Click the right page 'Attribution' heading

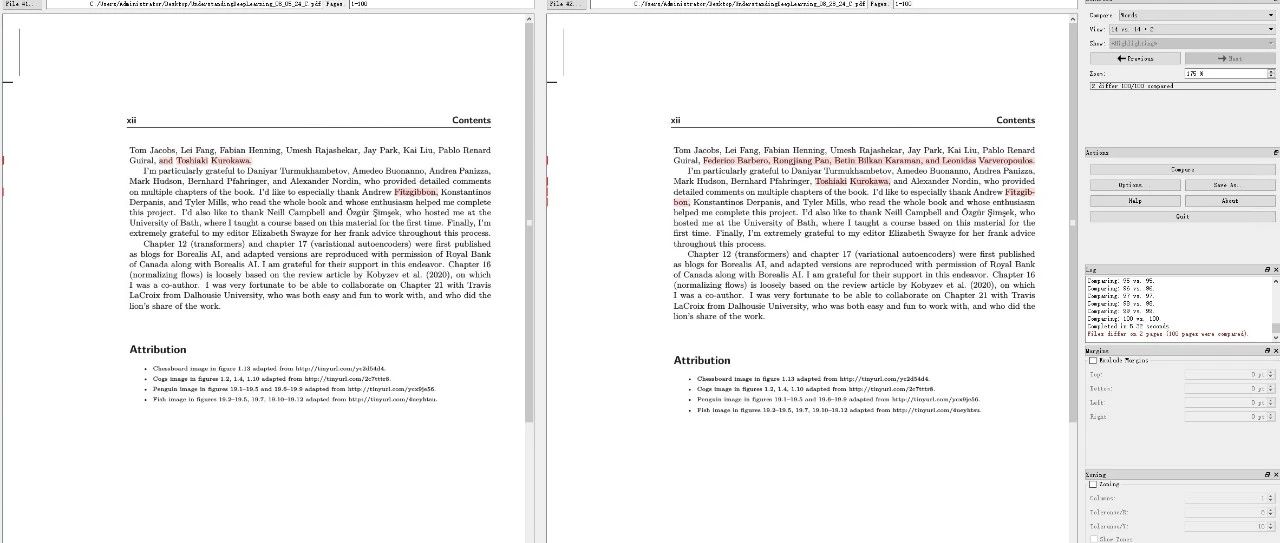pyautogui.click(x=702, y=360)
